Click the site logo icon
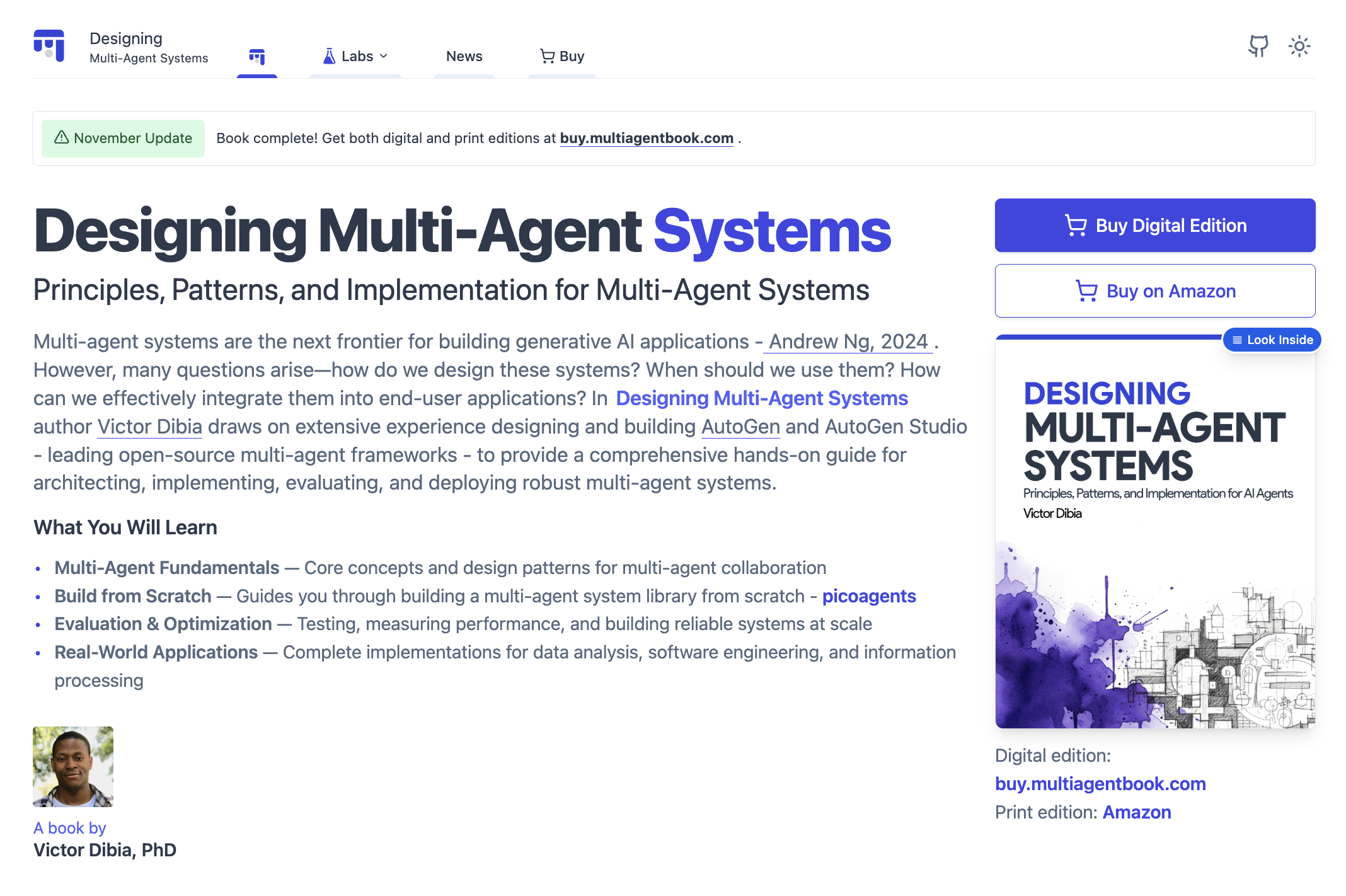1346x896 pixels. 50,45
